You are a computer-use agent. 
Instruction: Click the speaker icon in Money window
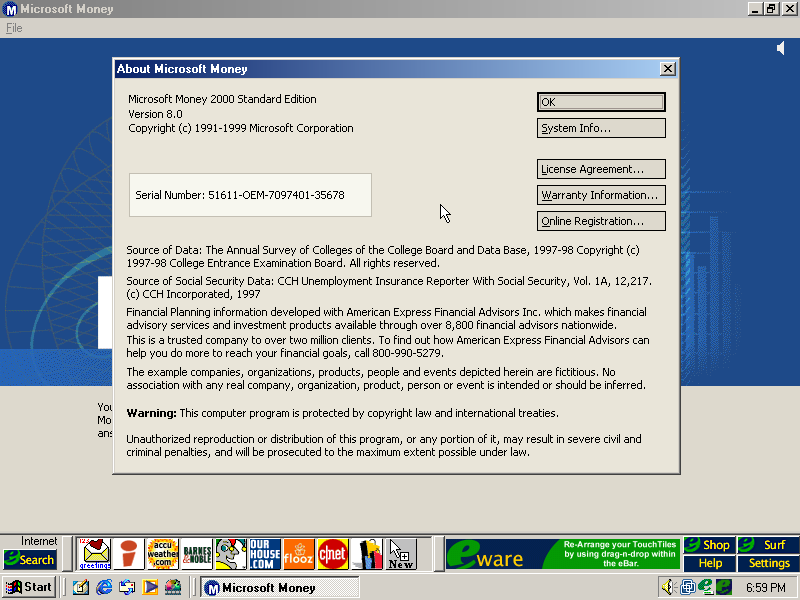781,48
